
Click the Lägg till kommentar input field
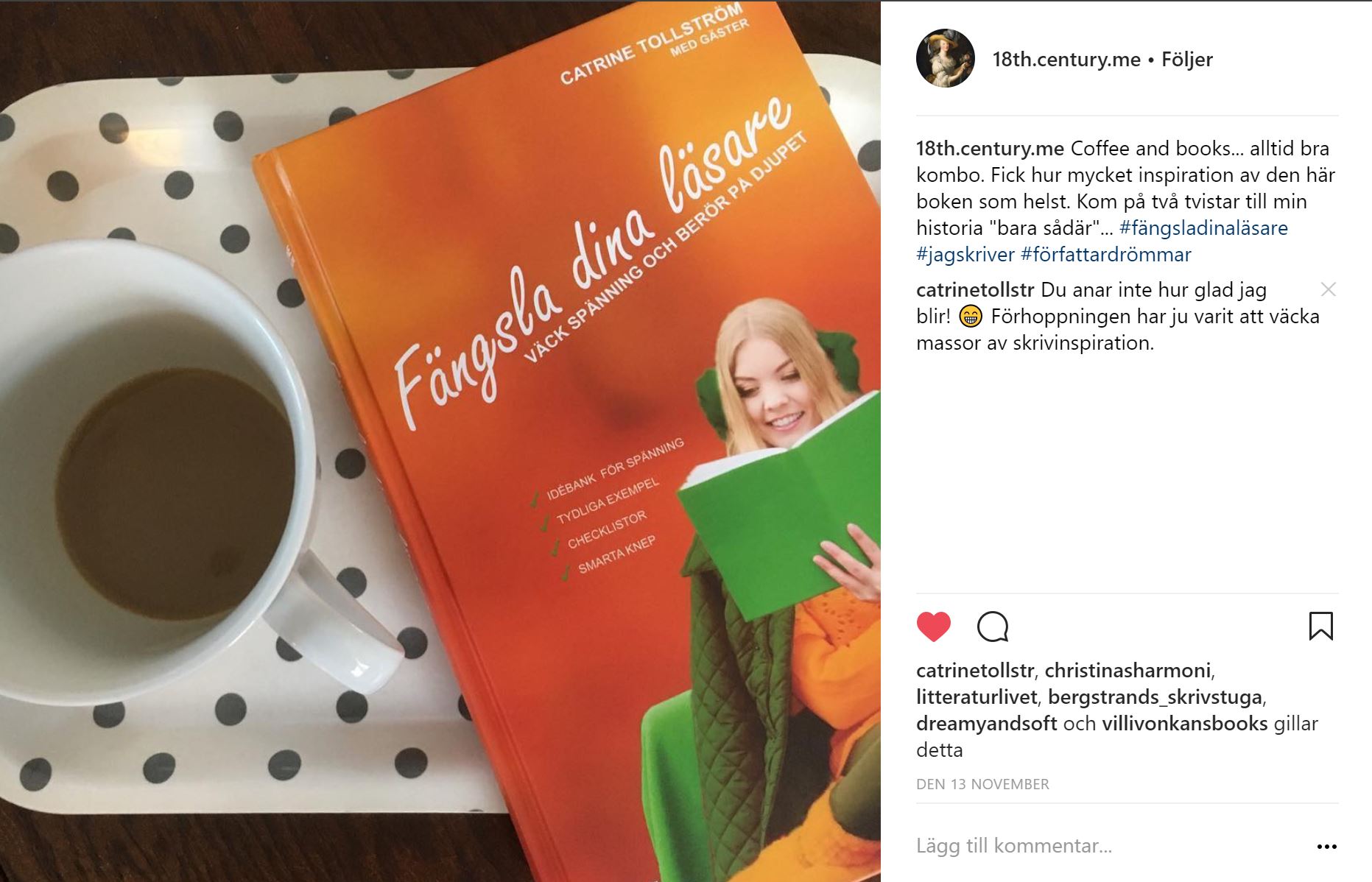tap(1108, 846)
